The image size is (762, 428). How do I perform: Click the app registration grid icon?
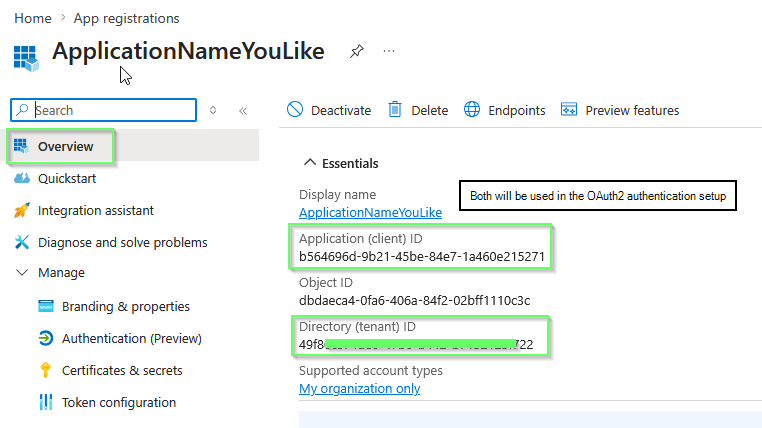click(x=26, y=58)
